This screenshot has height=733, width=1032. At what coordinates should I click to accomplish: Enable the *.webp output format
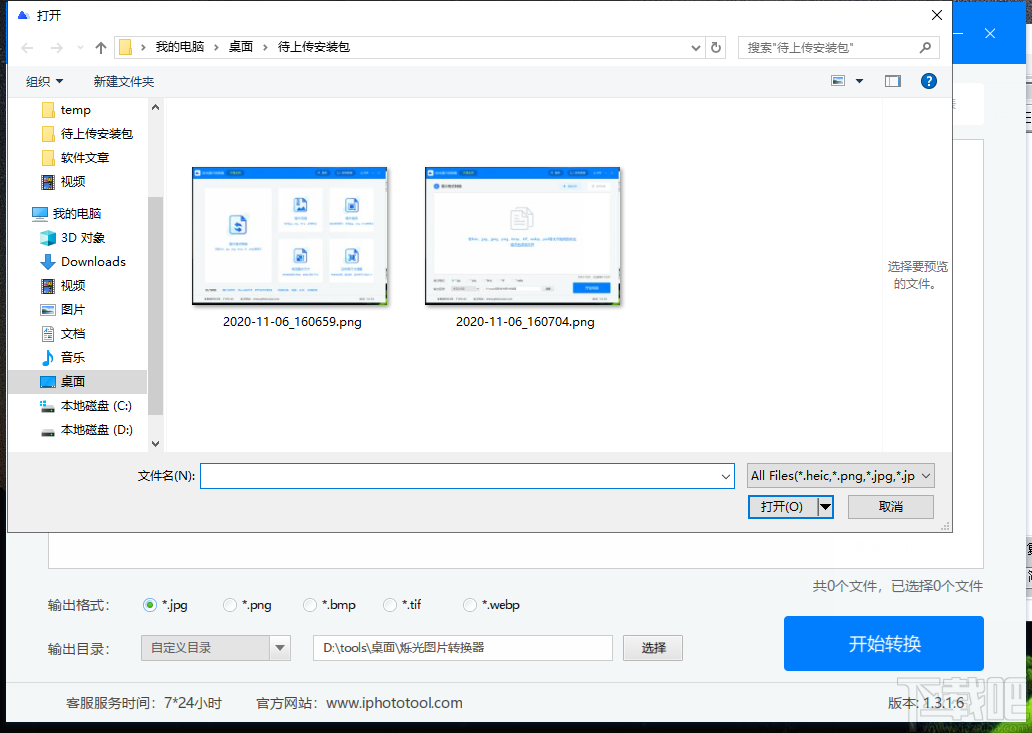click(x=469, y=605)
